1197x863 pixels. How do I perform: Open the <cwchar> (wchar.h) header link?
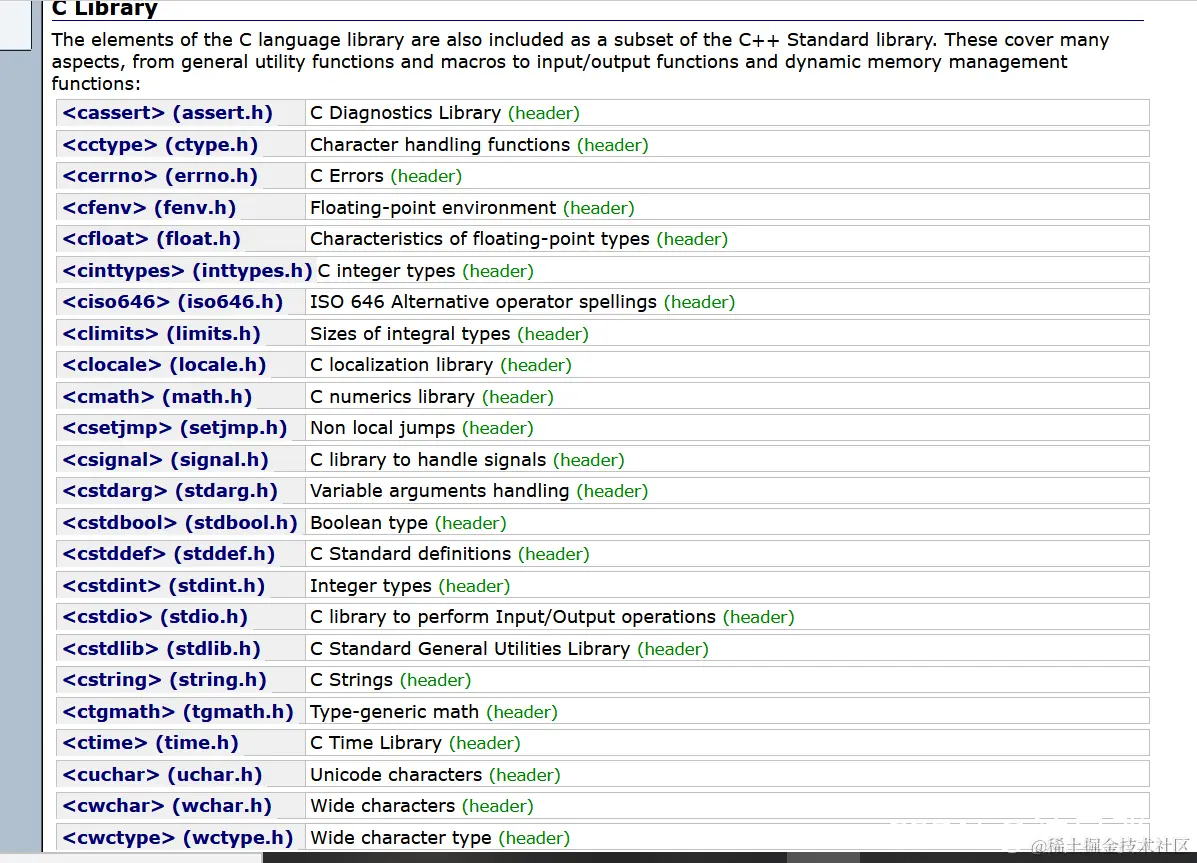coord(167,806)
